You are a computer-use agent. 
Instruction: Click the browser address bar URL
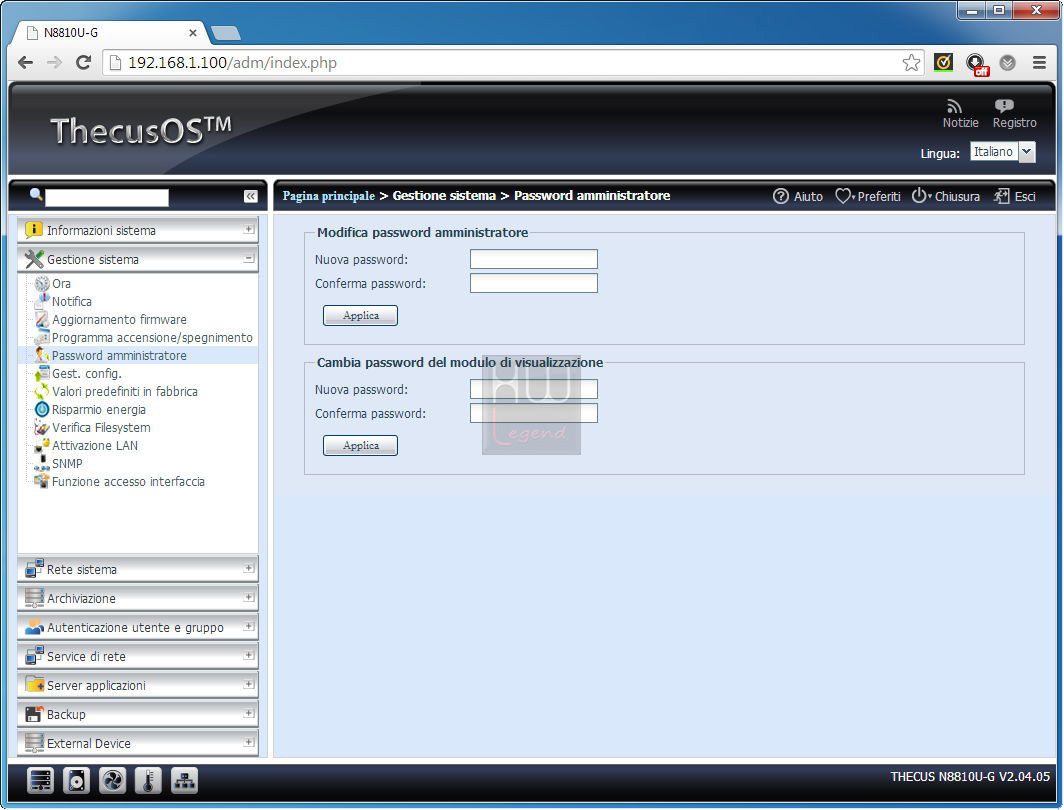pos(232,62)
